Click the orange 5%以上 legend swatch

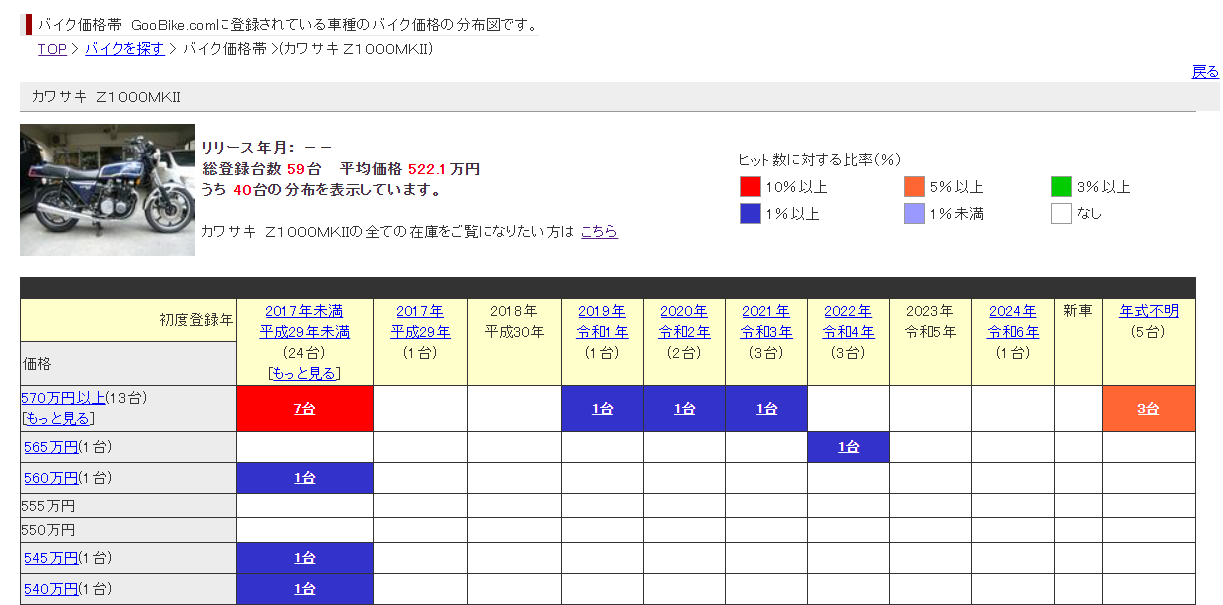click(x=914, y=186)
